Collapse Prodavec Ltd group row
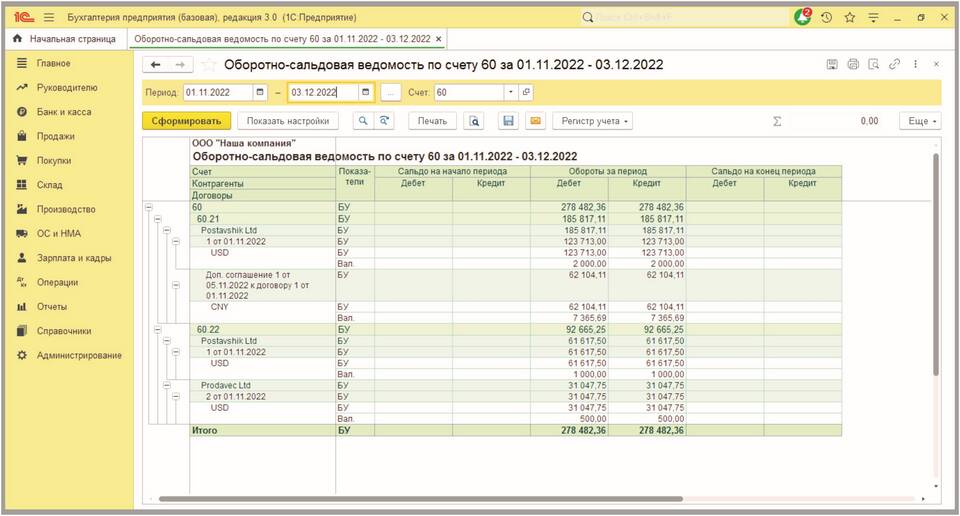This screenshot has width=960, height=516. (x=167, y=385)
